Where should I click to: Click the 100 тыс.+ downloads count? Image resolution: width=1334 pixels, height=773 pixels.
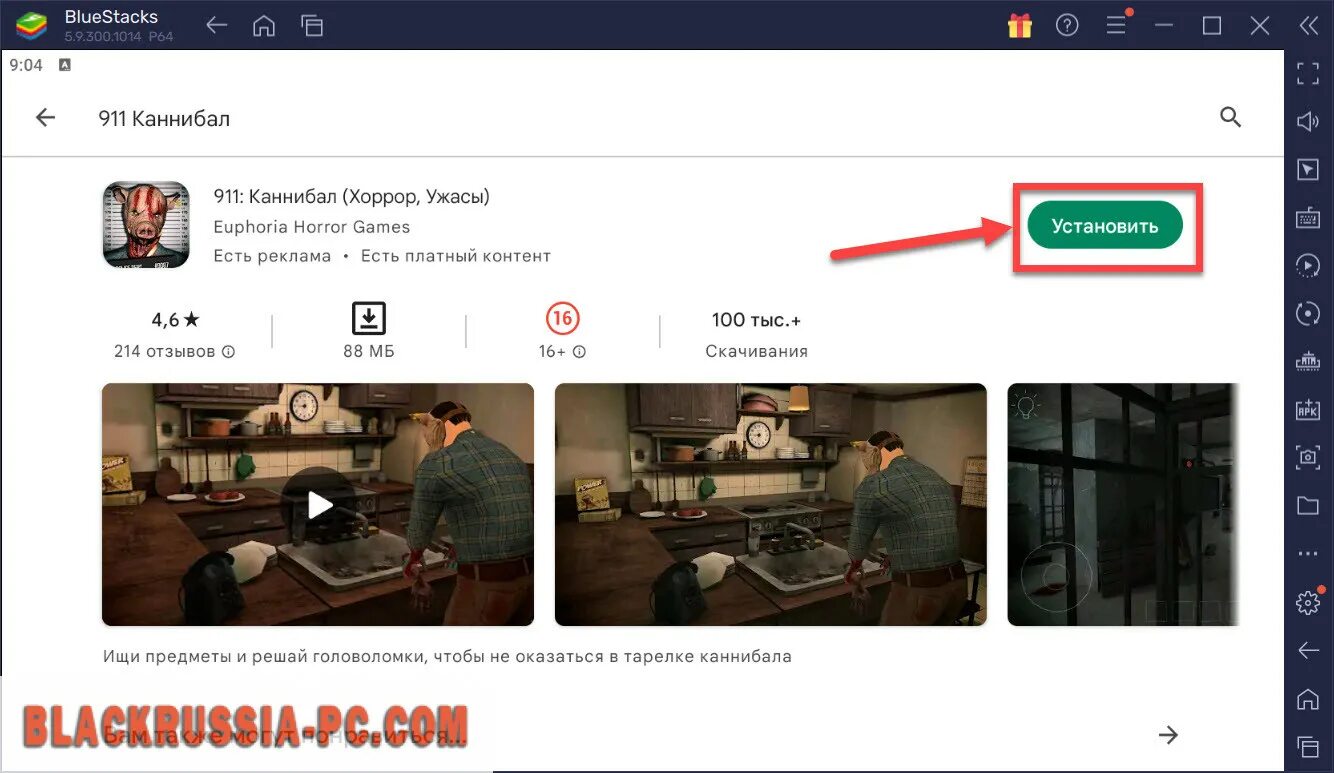(756, 320)
